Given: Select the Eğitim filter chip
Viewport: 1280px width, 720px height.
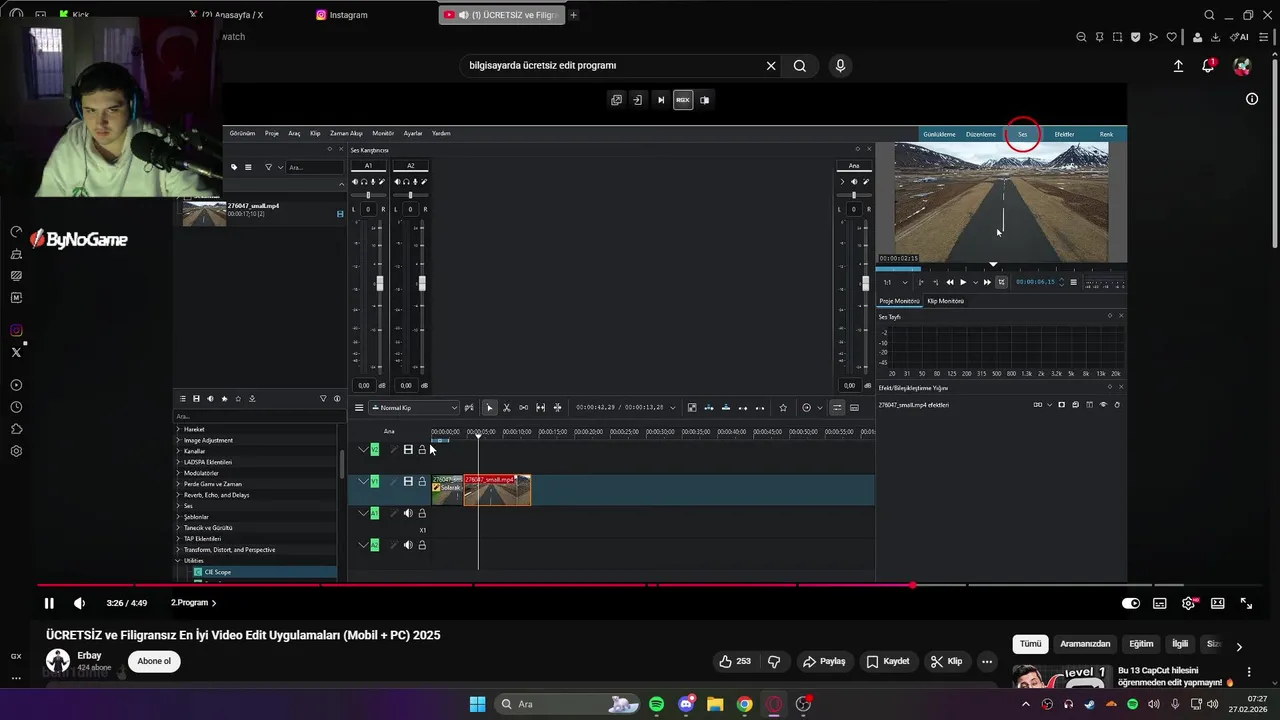Looking at the screenshot, I should click(x=1141, y=644).
